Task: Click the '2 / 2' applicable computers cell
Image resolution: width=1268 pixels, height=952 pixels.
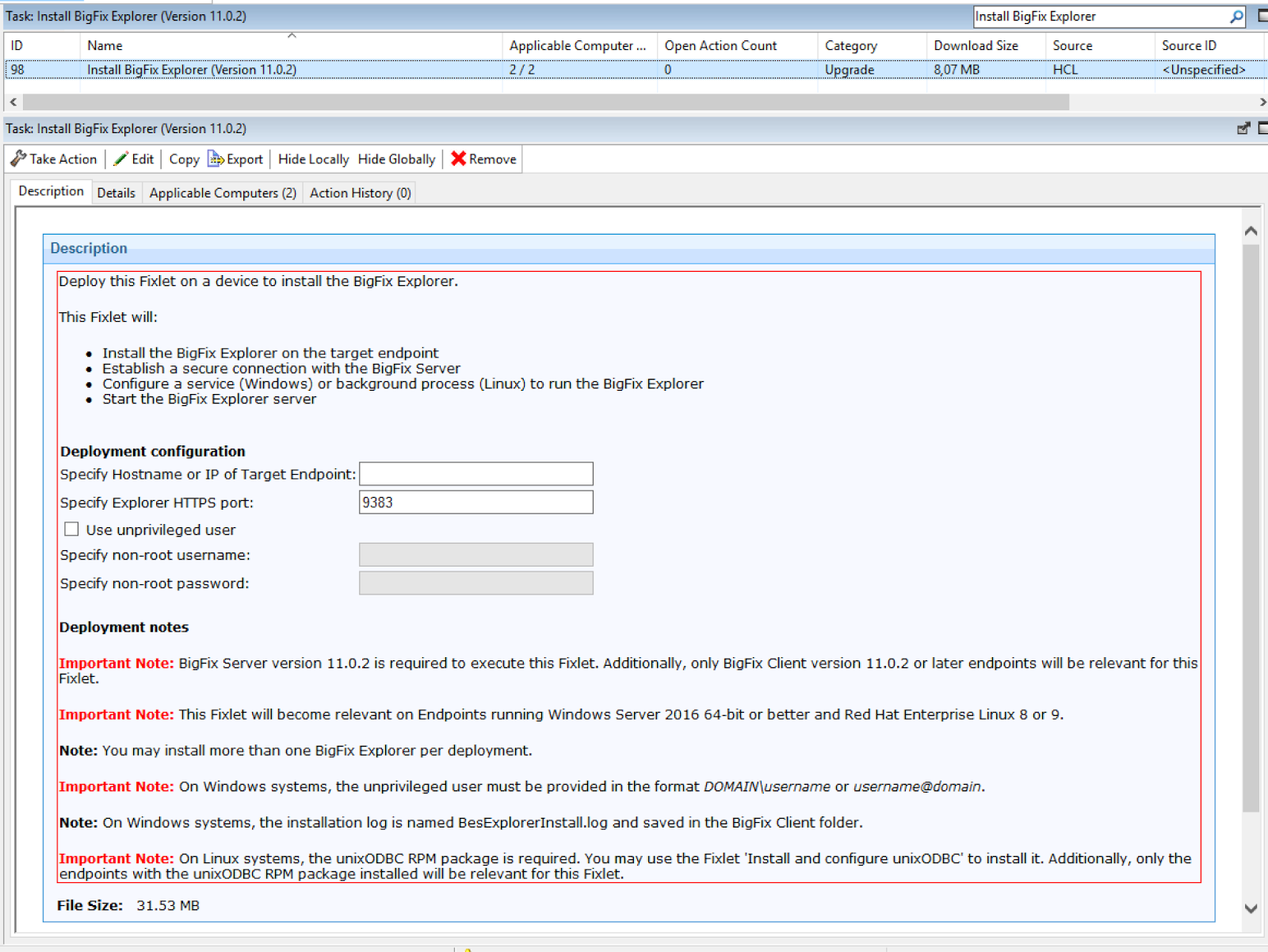Action: click(521, 70)
